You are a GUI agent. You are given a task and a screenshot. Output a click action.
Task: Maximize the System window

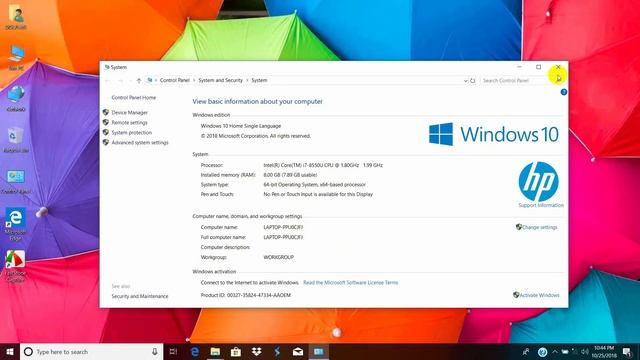[x=538, y=67]
